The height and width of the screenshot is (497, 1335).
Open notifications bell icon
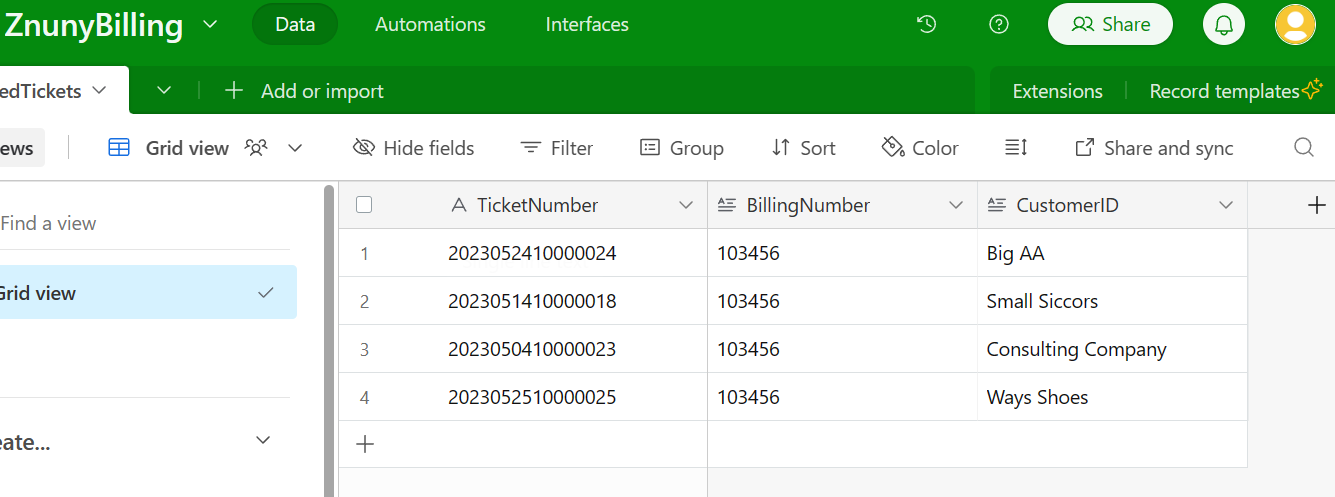click(x=1223, y=25)
